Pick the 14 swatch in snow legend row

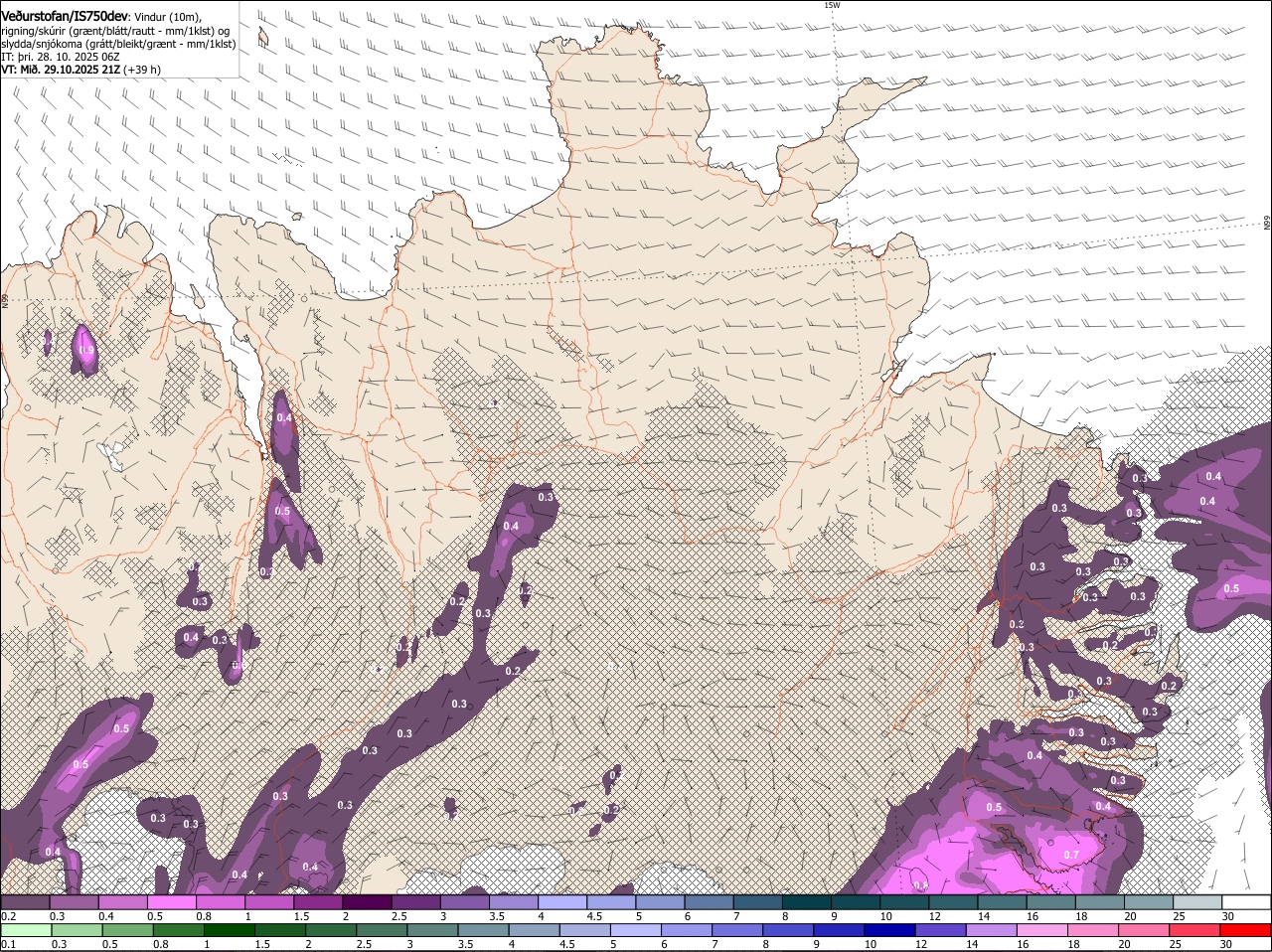click(1002, 901)
